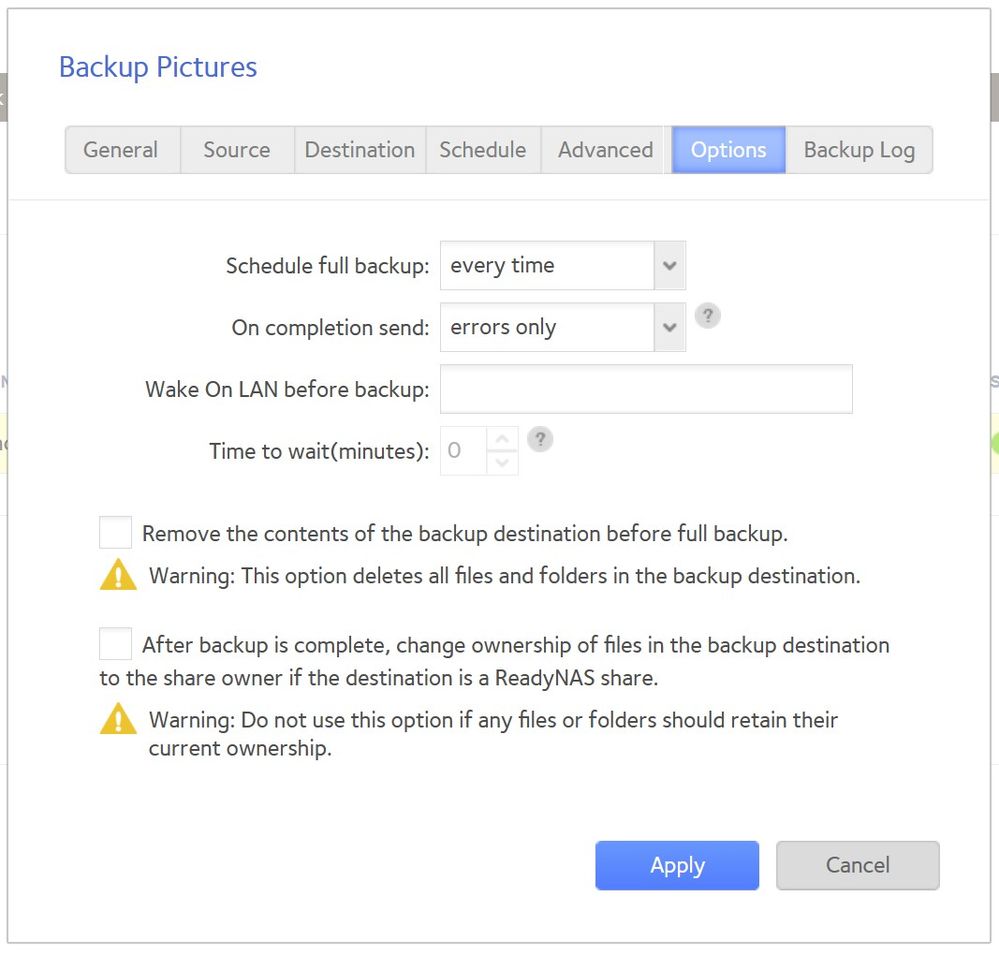Click help icon next to Time to wait
The height and width of the screenshot is (955, 999).
coord(540,440)
